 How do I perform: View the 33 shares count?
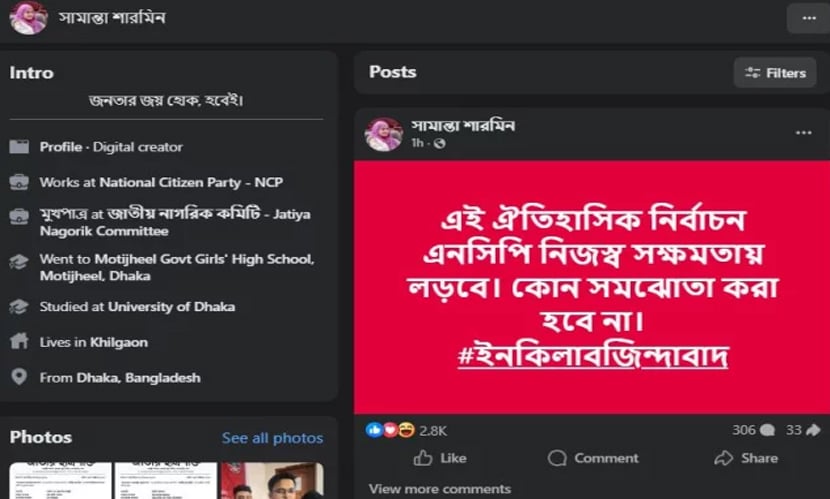(x=802, y=430)
